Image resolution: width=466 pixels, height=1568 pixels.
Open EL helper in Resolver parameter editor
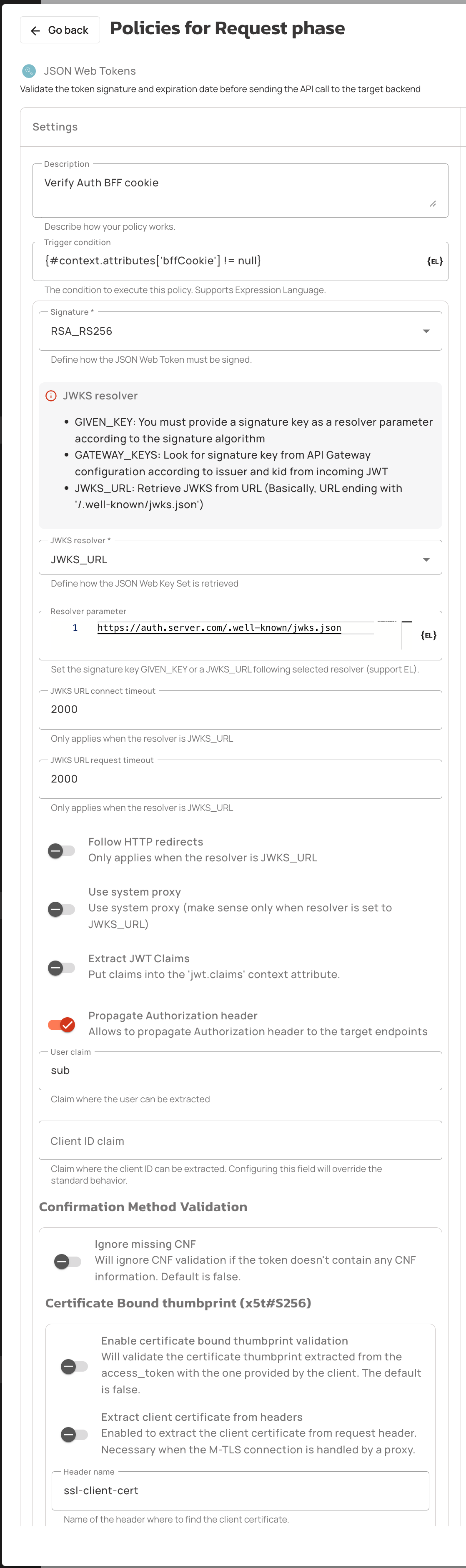click(428, 635)
